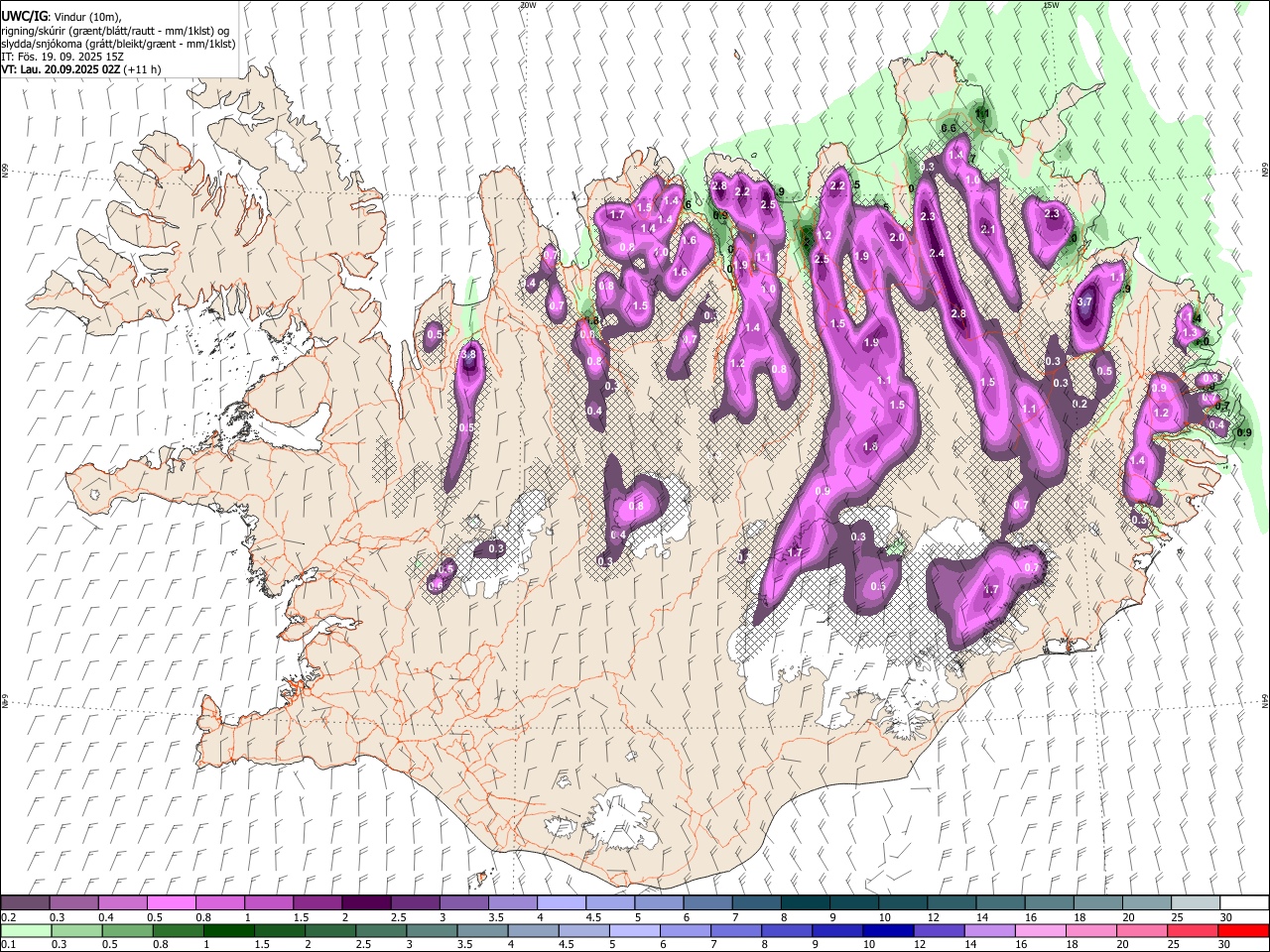Select the 'rigning/skúrir' legend description line

coord(115,31)
